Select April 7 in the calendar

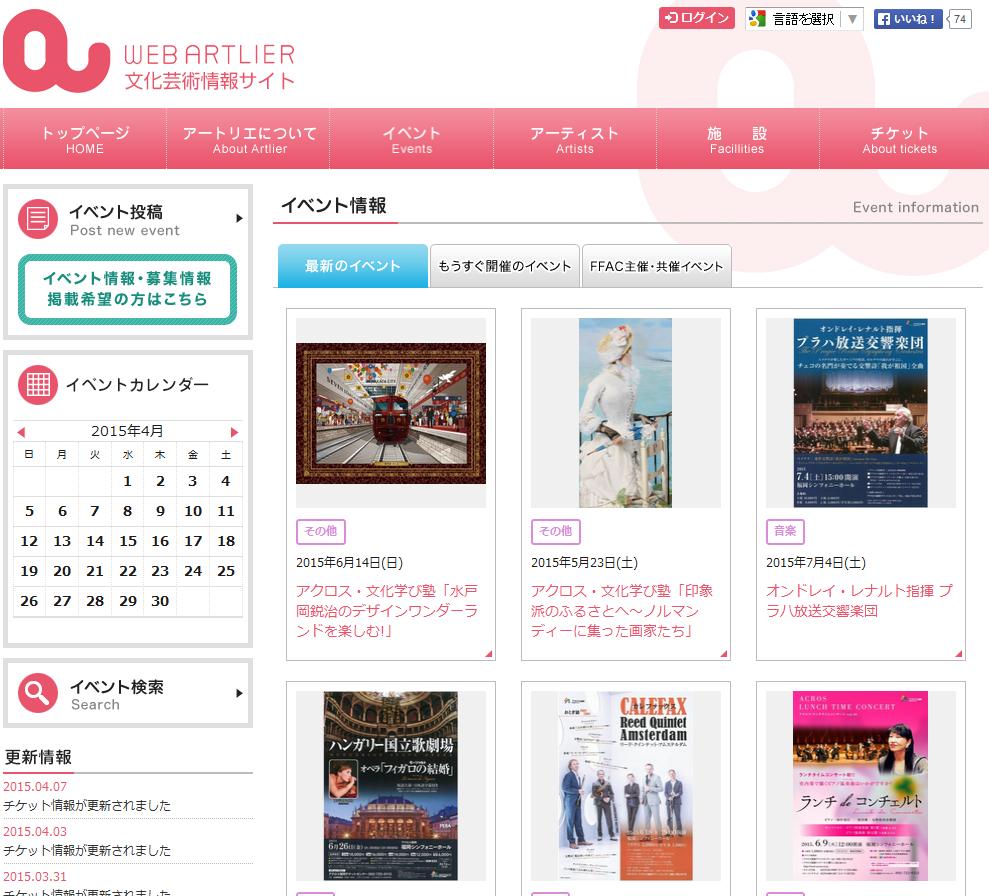pos(95,511)
